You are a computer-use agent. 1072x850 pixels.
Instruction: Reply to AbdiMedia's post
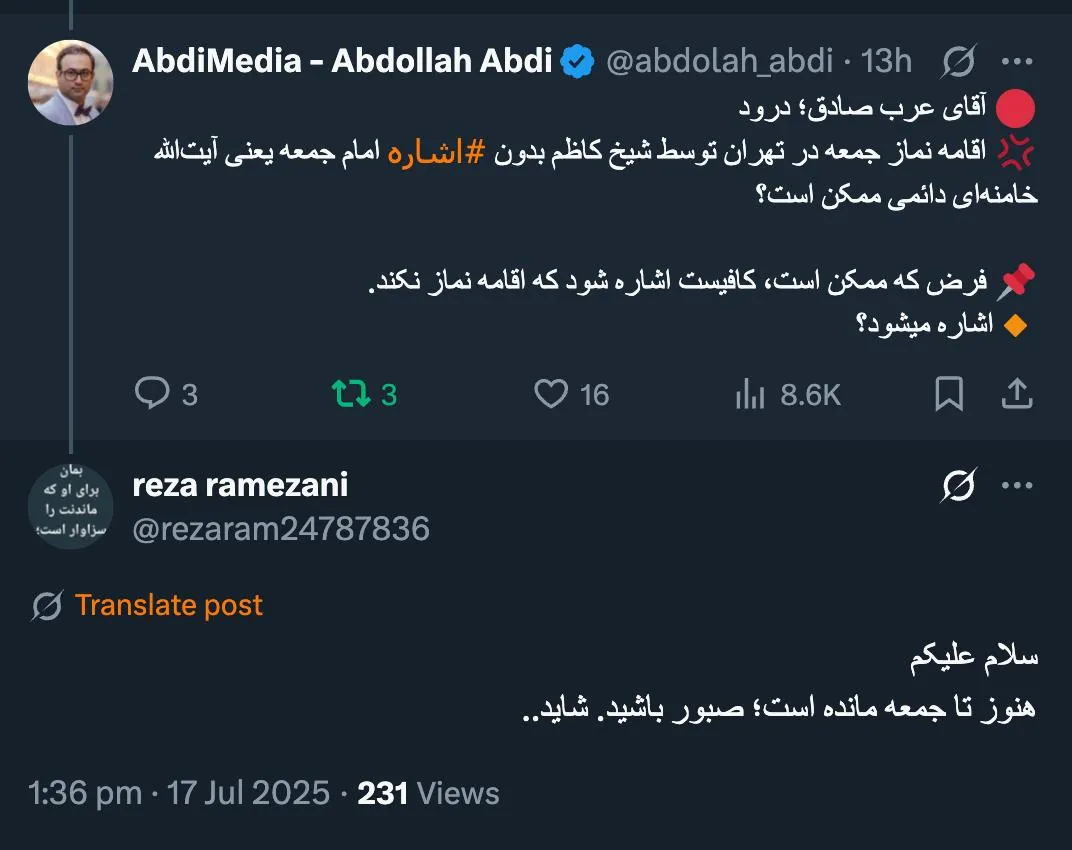pyautogui.click(x=154, y=394)
